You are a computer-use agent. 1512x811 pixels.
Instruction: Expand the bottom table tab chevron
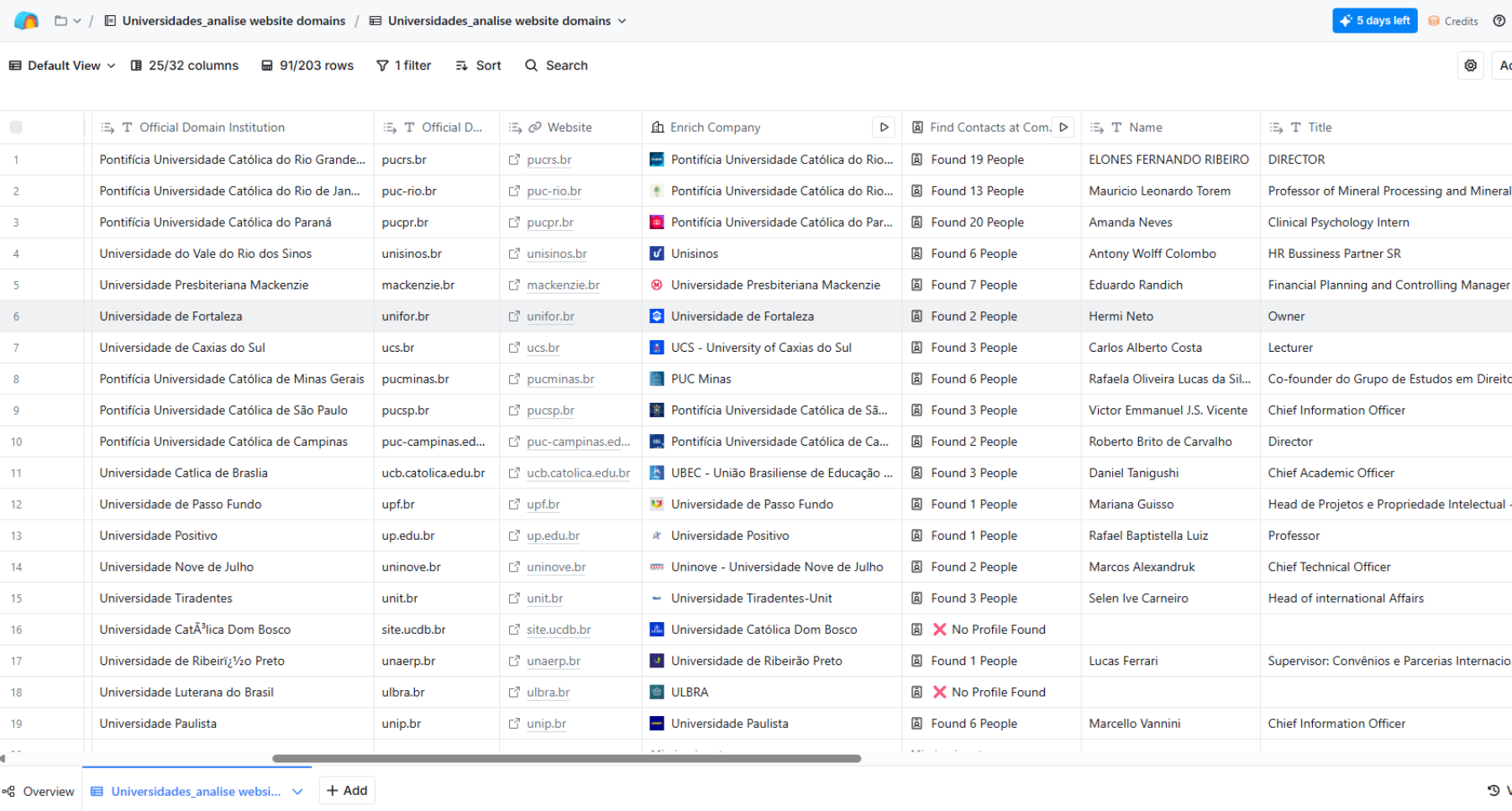pos(297,792)
